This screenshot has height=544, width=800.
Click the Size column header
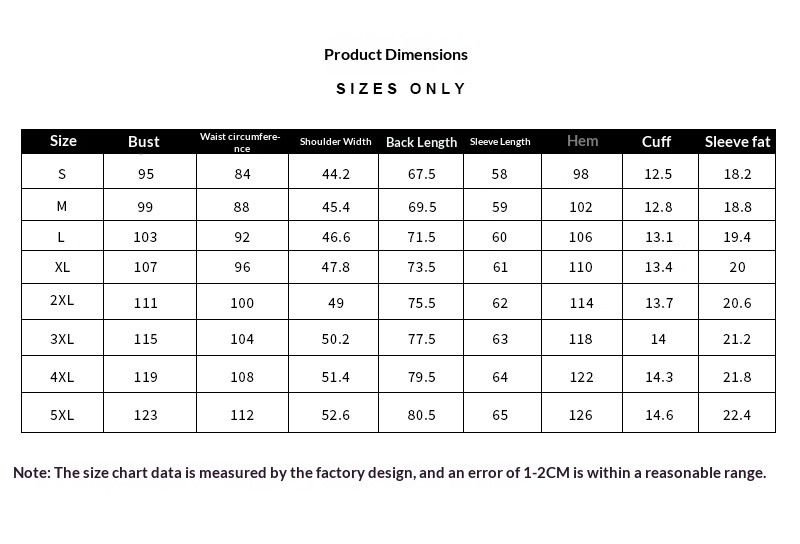pos(63,141)
